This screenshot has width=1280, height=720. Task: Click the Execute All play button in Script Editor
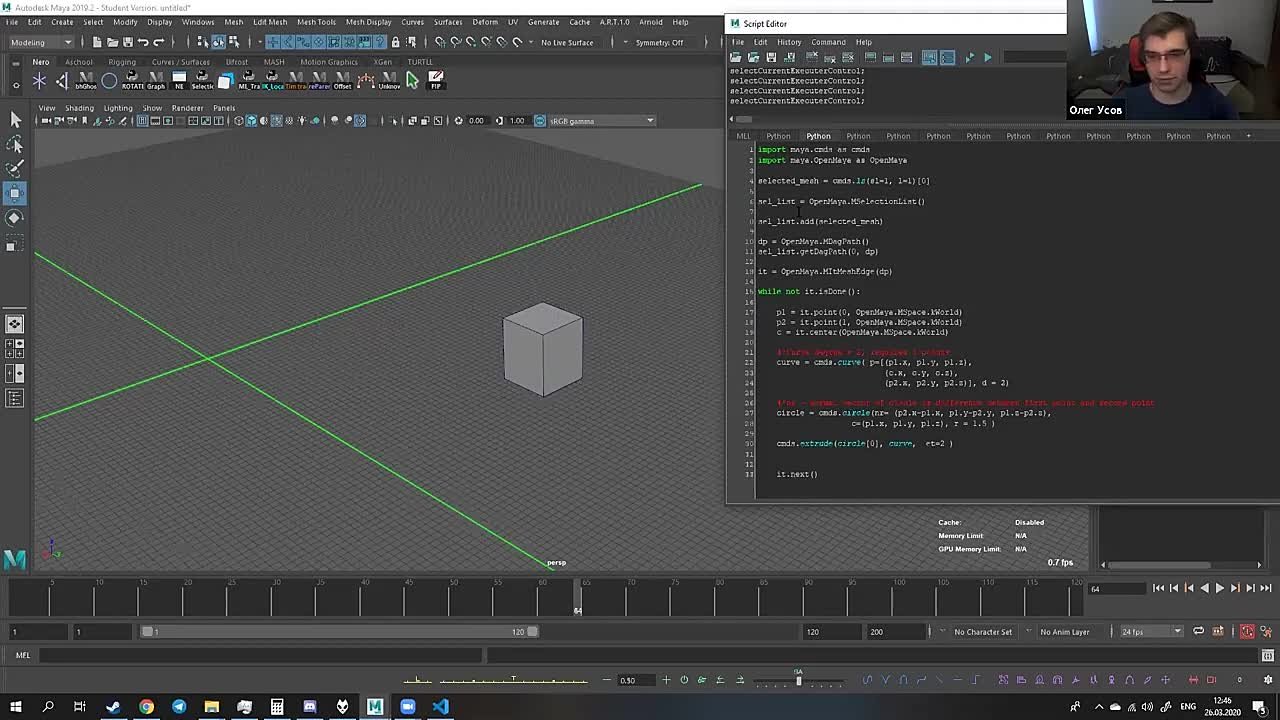[x=969, y=57]
